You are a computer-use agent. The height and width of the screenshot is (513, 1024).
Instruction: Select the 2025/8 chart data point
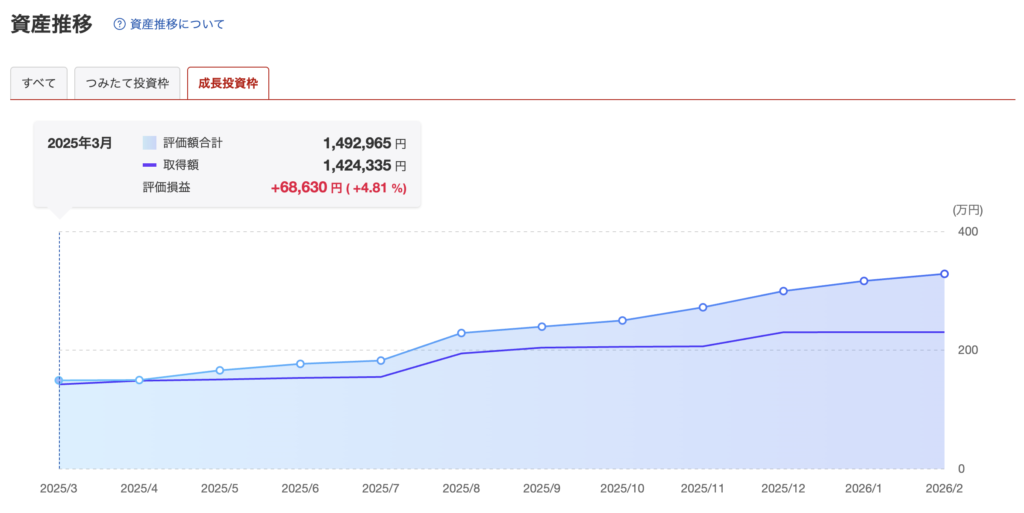pos(461,333)
